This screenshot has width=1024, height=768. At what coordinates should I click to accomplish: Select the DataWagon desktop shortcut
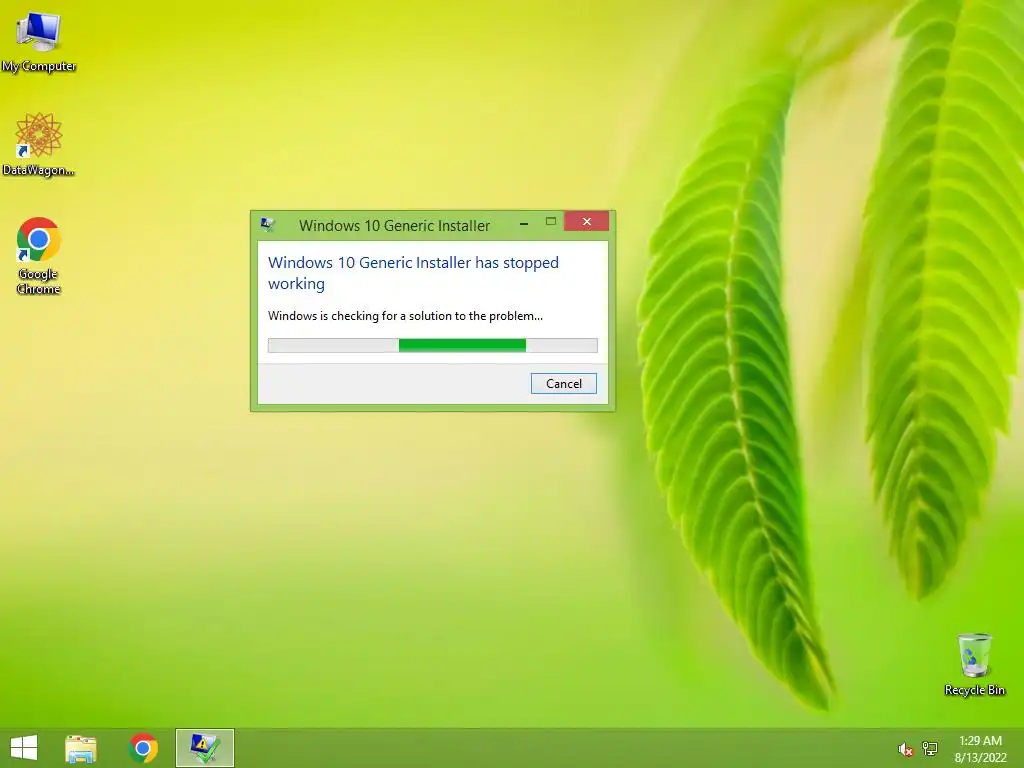point(39,144)
